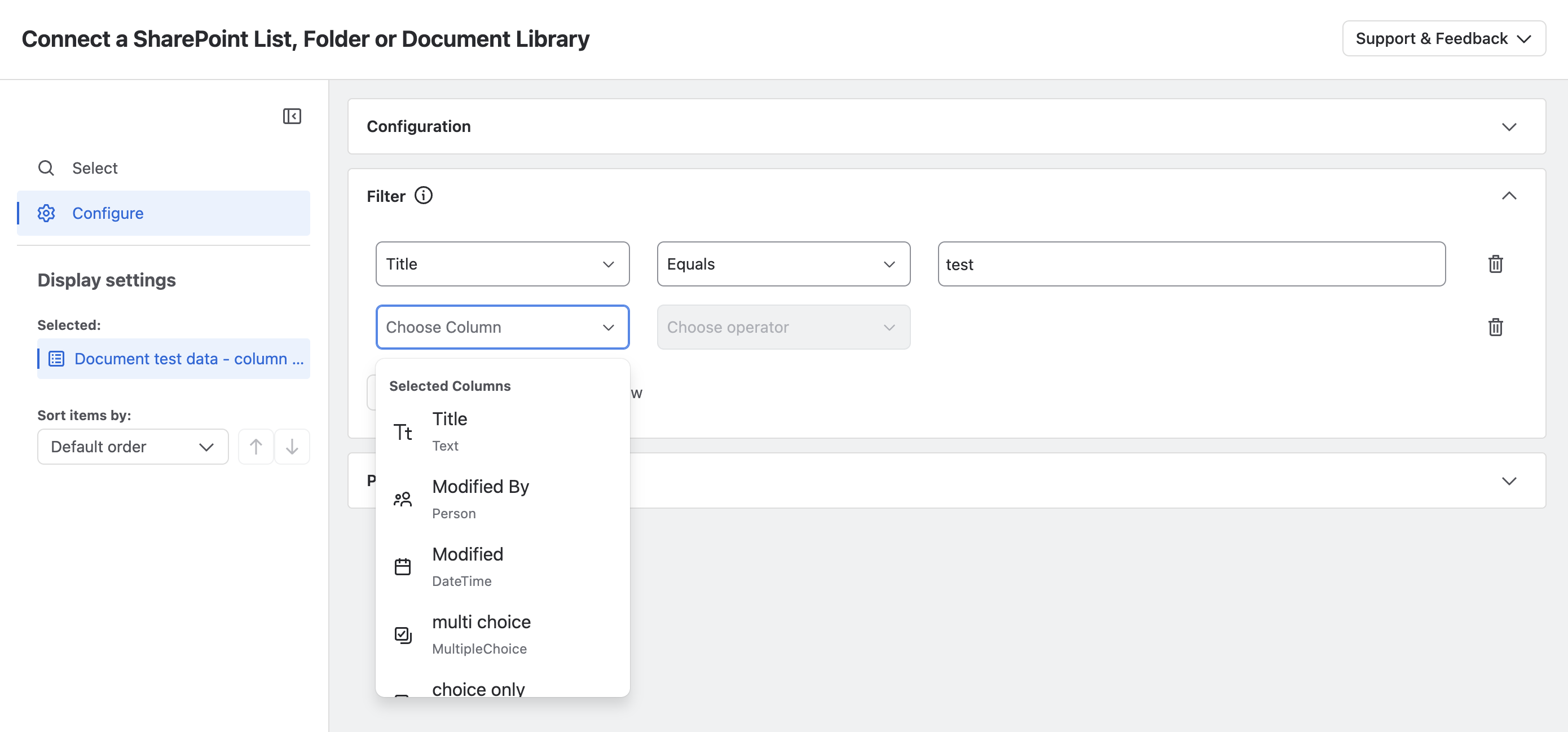
Task: Click the page title heading
Action: pyautogui.click(x=306, y=38)
